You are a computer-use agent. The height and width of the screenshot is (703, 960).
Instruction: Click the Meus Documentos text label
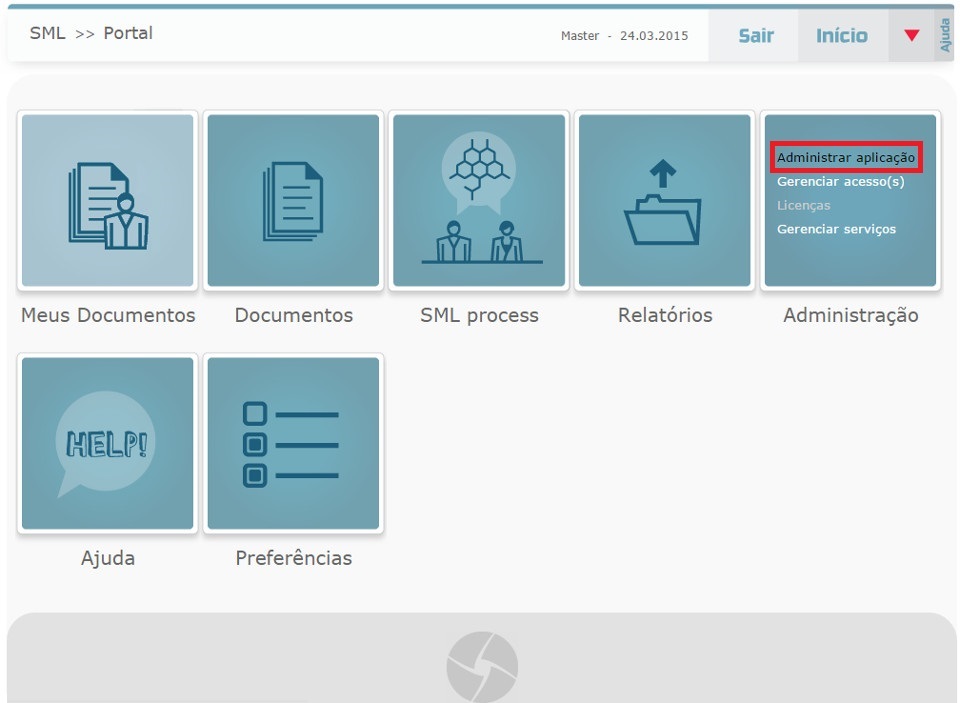pos(108,315)
